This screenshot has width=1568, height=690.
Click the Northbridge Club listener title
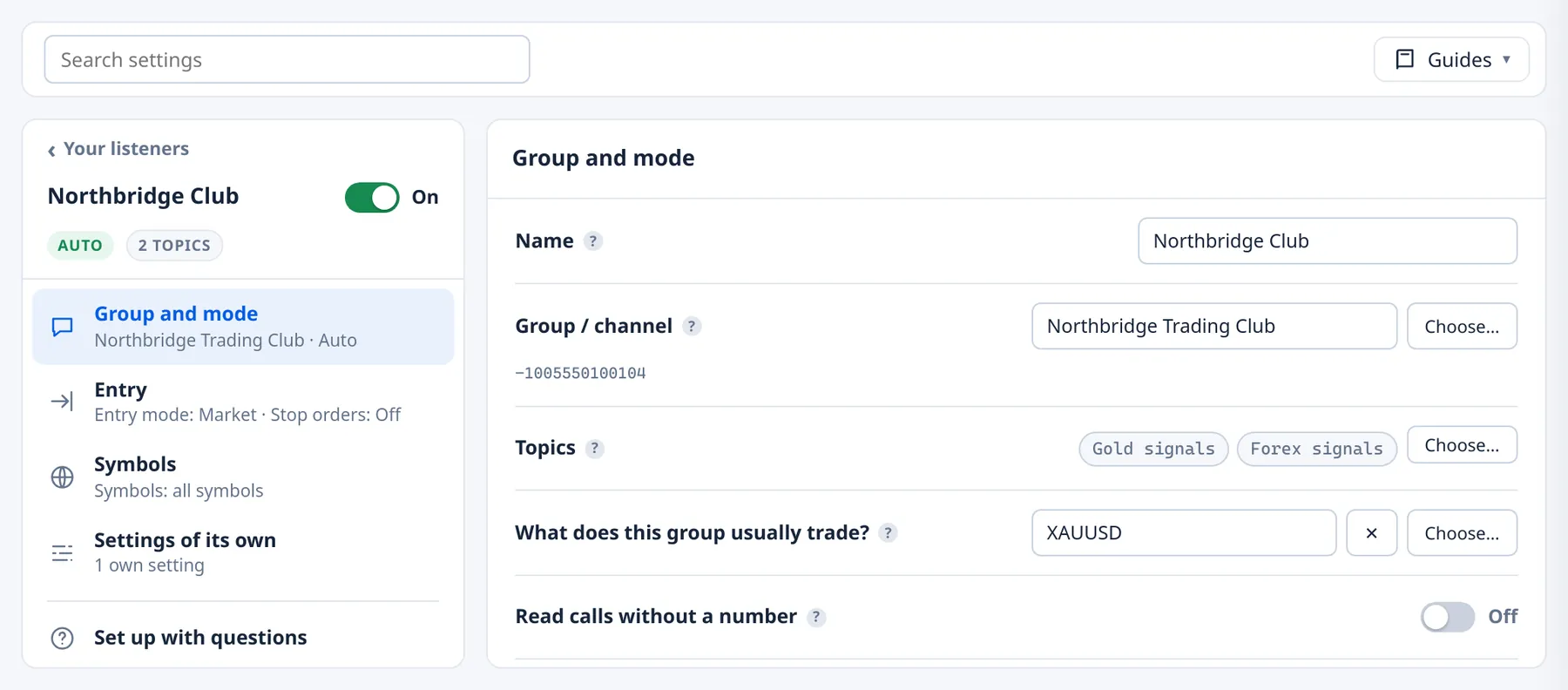pos(143,196)
